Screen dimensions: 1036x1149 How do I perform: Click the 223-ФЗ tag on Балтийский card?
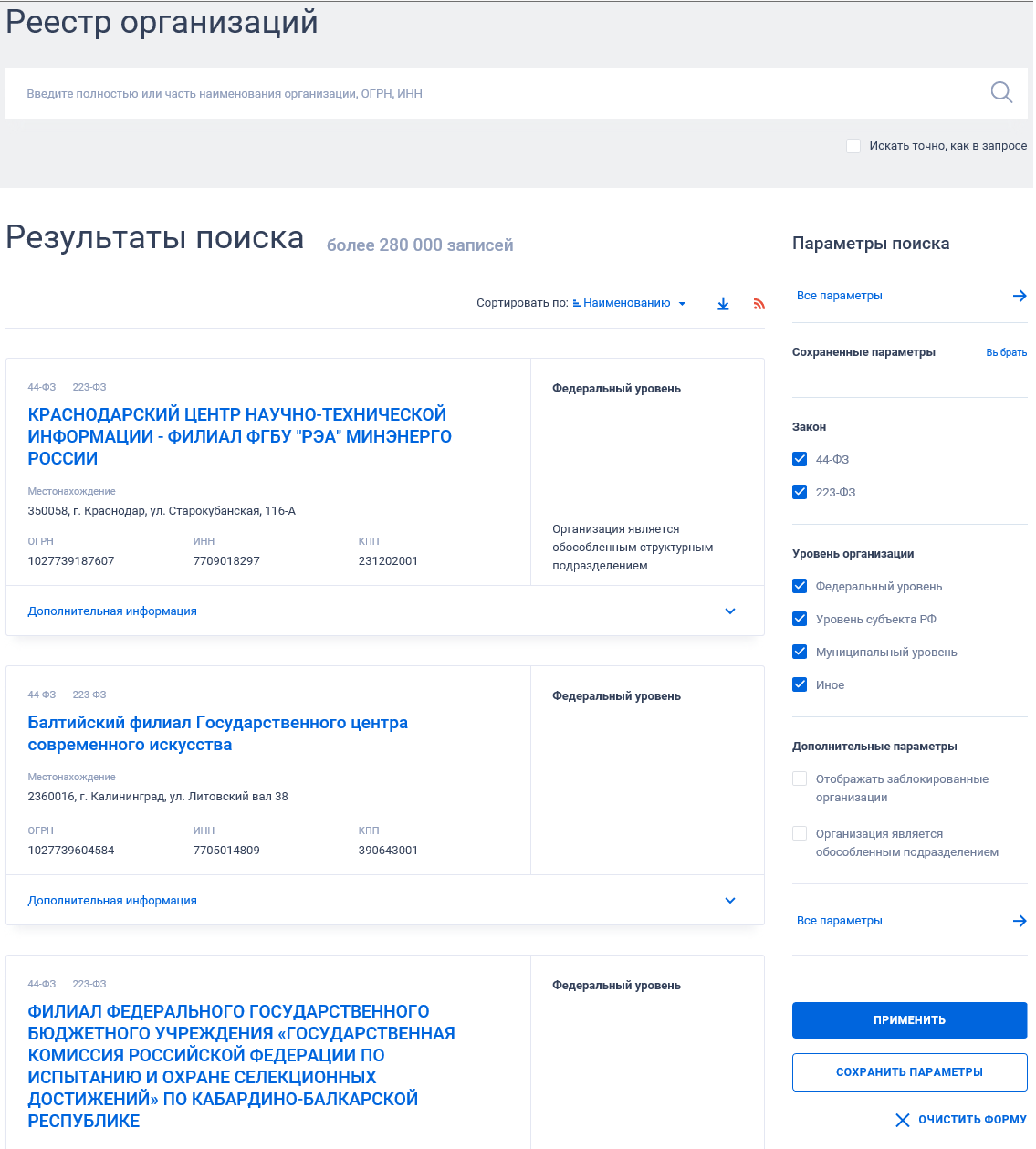tap(89, 695)
